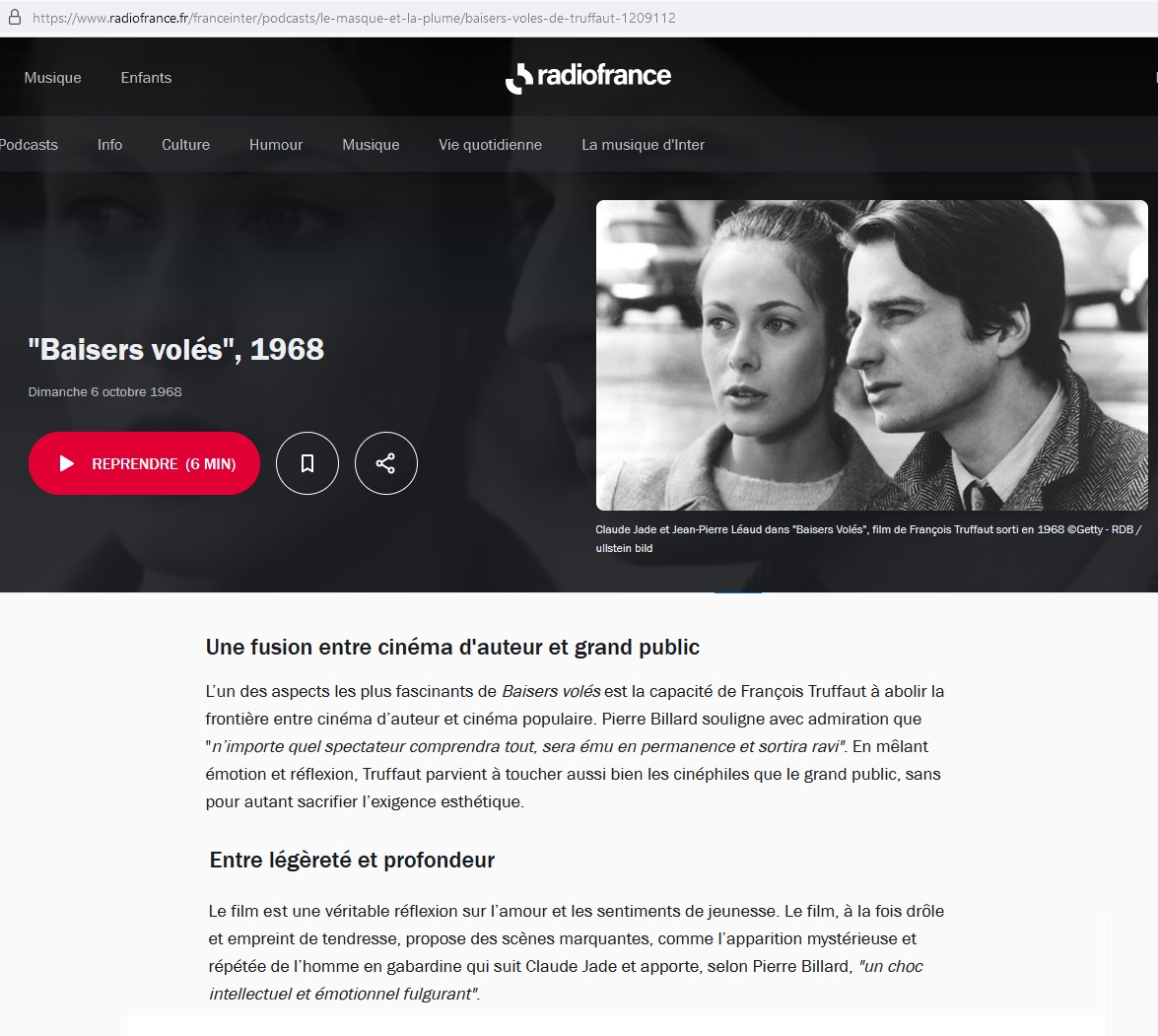
Task: Open the Humour section
Action: tap(276, 145)
